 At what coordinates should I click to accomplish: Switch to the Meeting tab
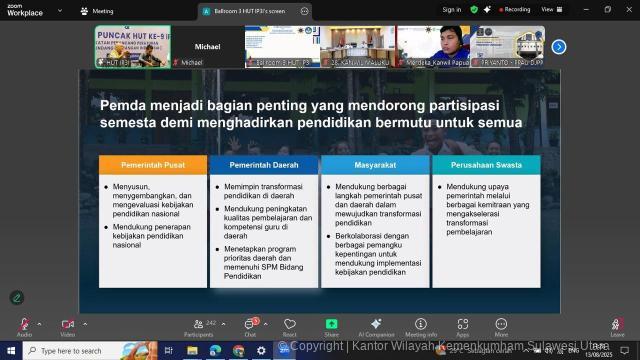[x=97, y=11]
